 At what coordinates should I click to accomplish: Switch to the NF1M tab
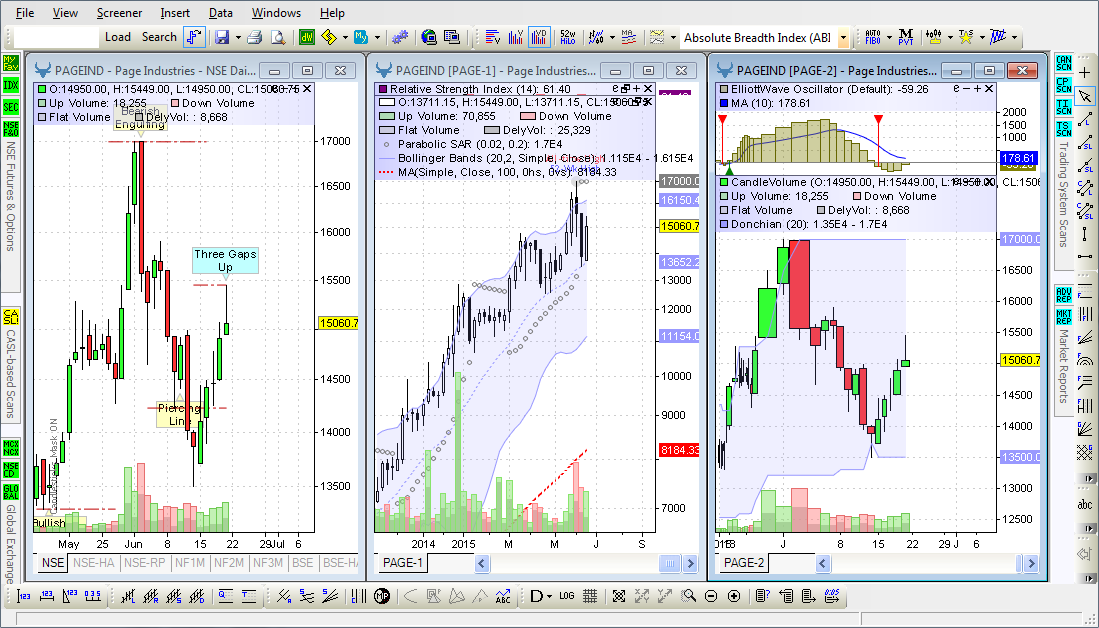click(x=190, y=562)
